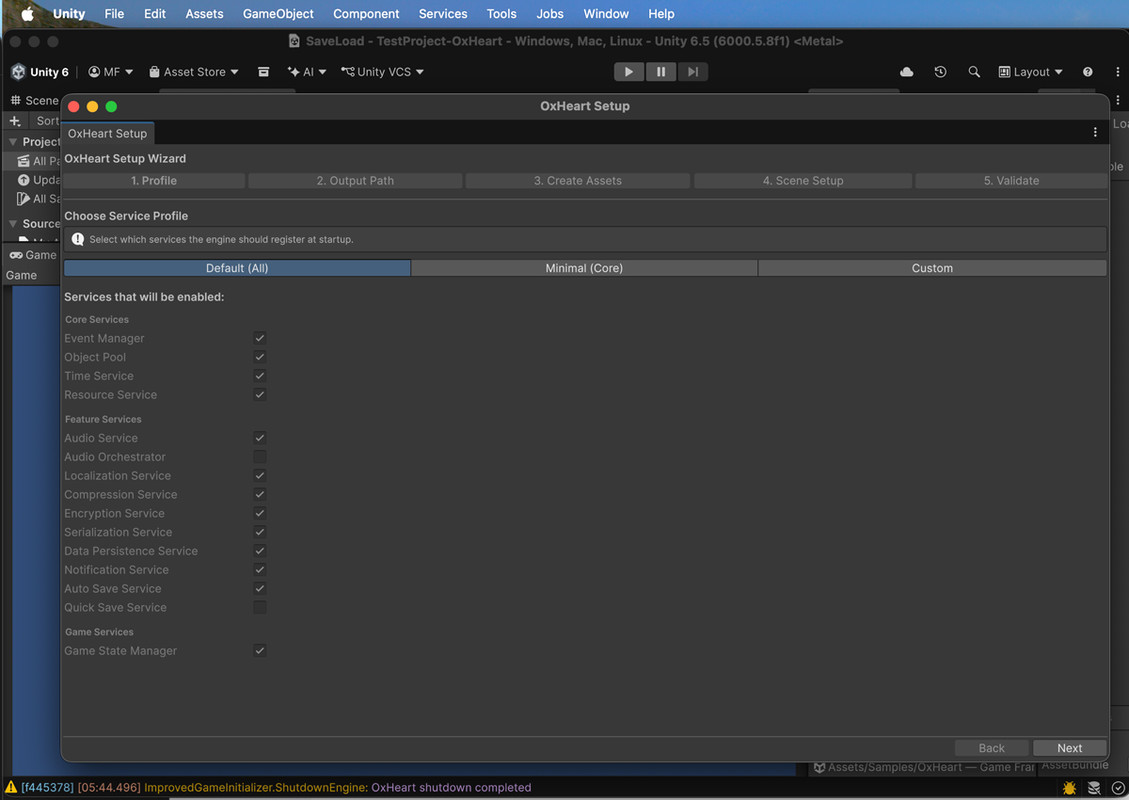Image resolution: width=1129 pixels, height=800 pixels.
Task: Open the Unity application menu
Action: tap(68, 14)
